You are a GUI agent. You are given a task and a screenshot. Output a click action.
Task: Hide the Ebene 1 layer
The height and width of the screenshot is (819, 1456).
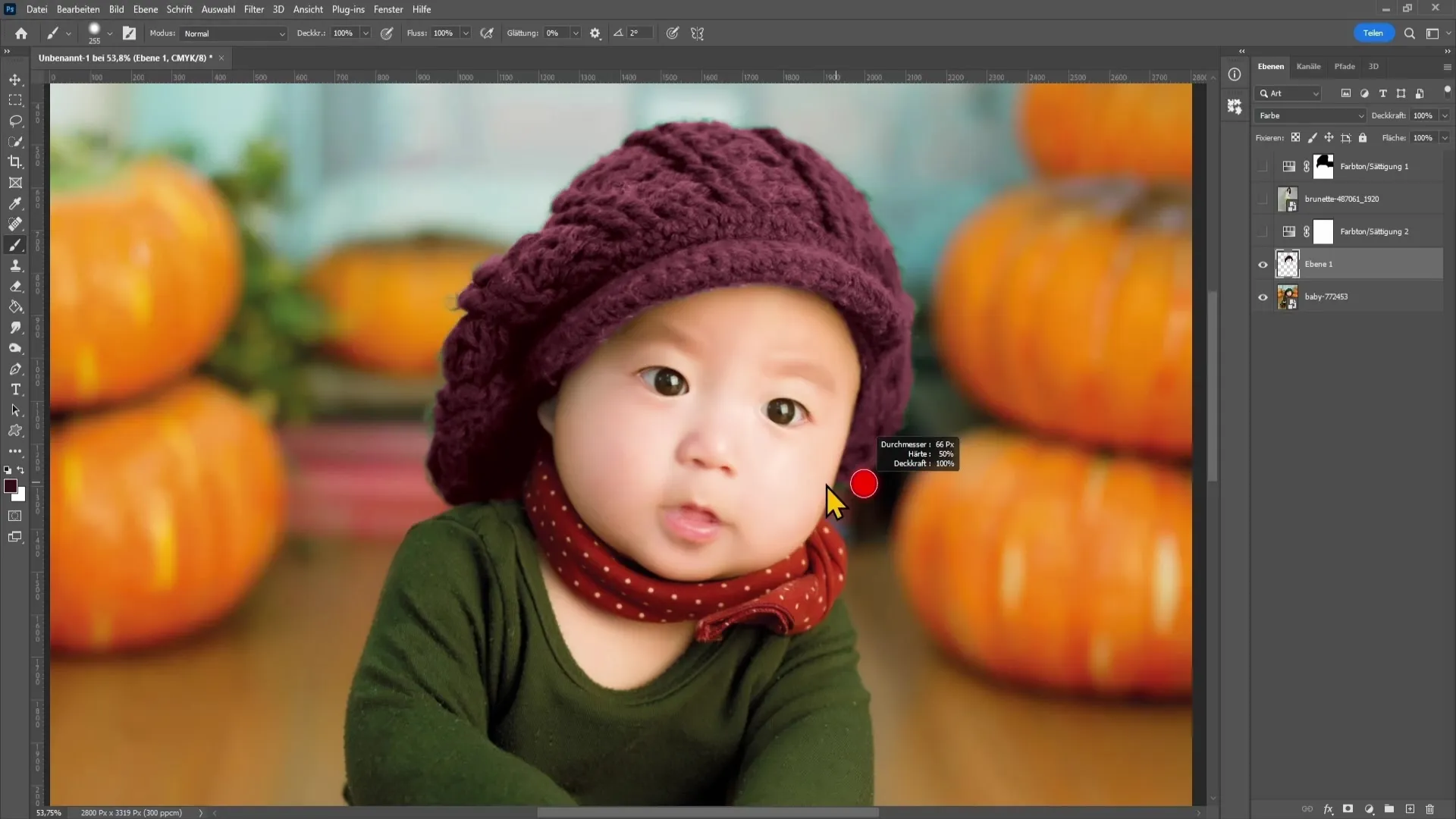tap(1263, 265)
